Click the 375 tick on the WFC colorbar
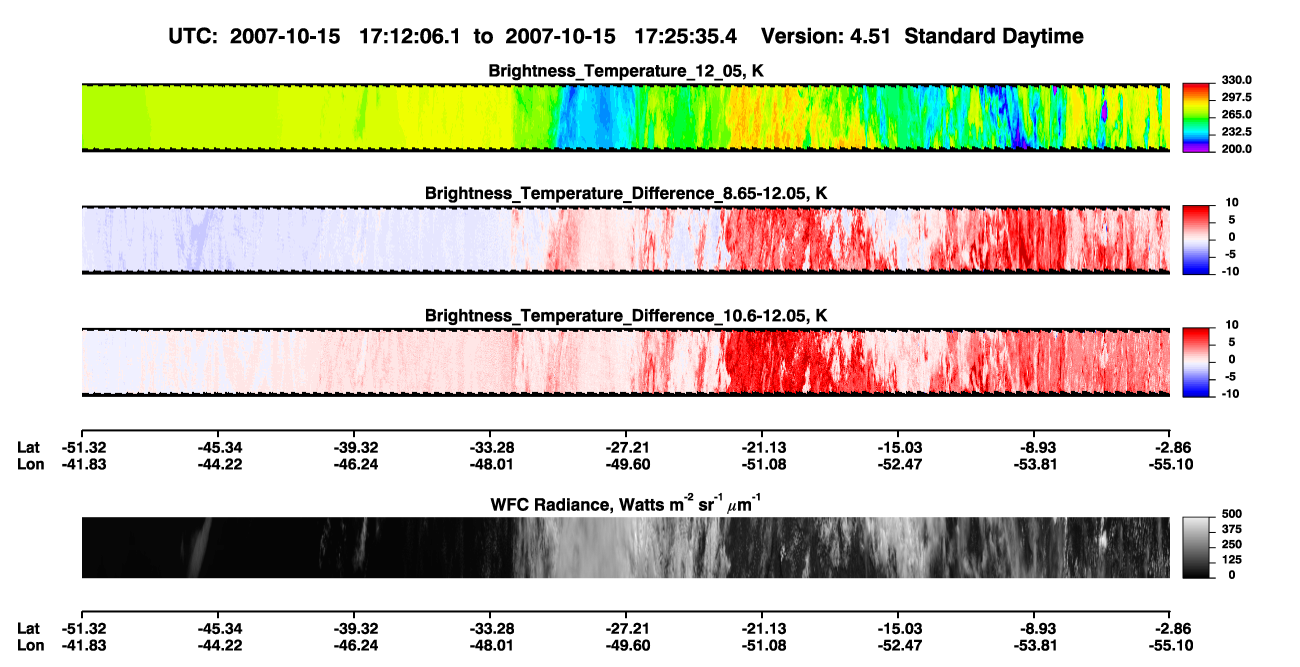 (x=1230, y=529)
